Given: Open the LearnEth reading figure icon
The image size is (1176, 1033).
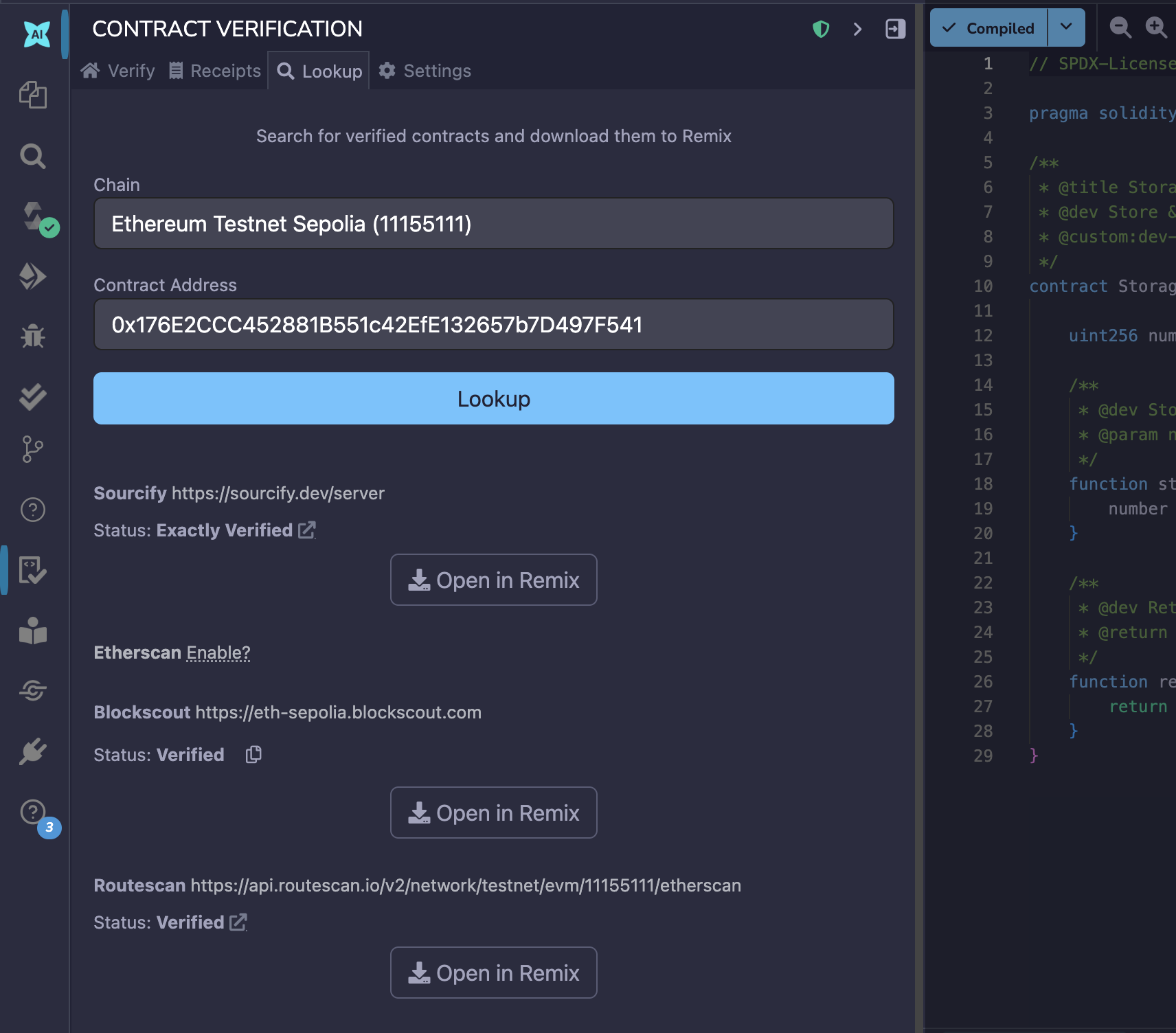Looking at the screenshot, I should click(x=32, y=631).
